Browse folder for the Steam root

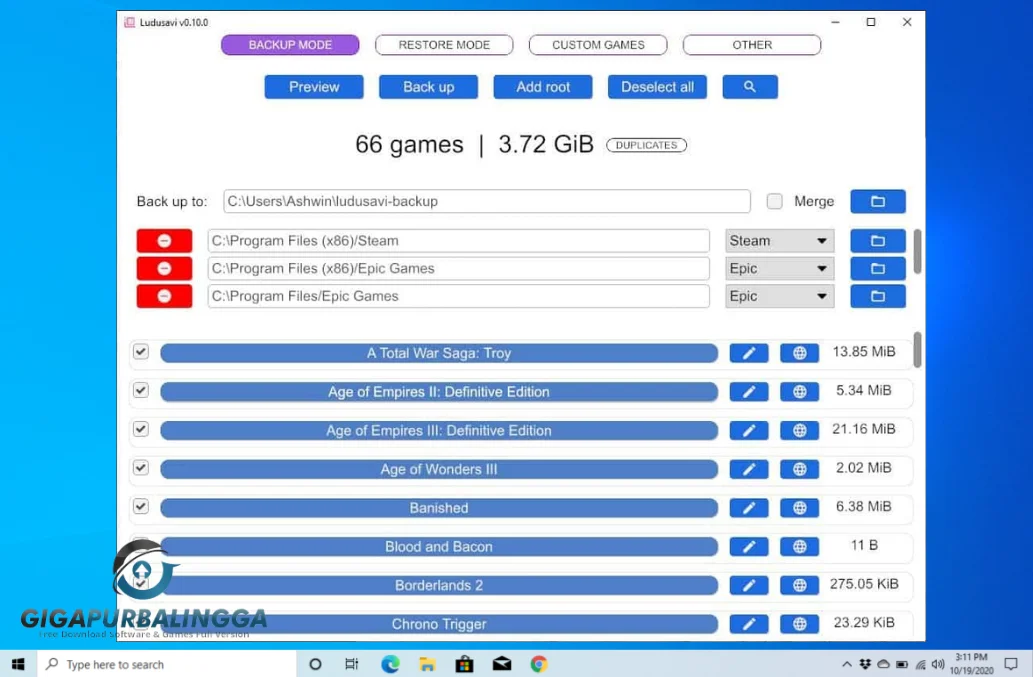click(x=878, y=241)
